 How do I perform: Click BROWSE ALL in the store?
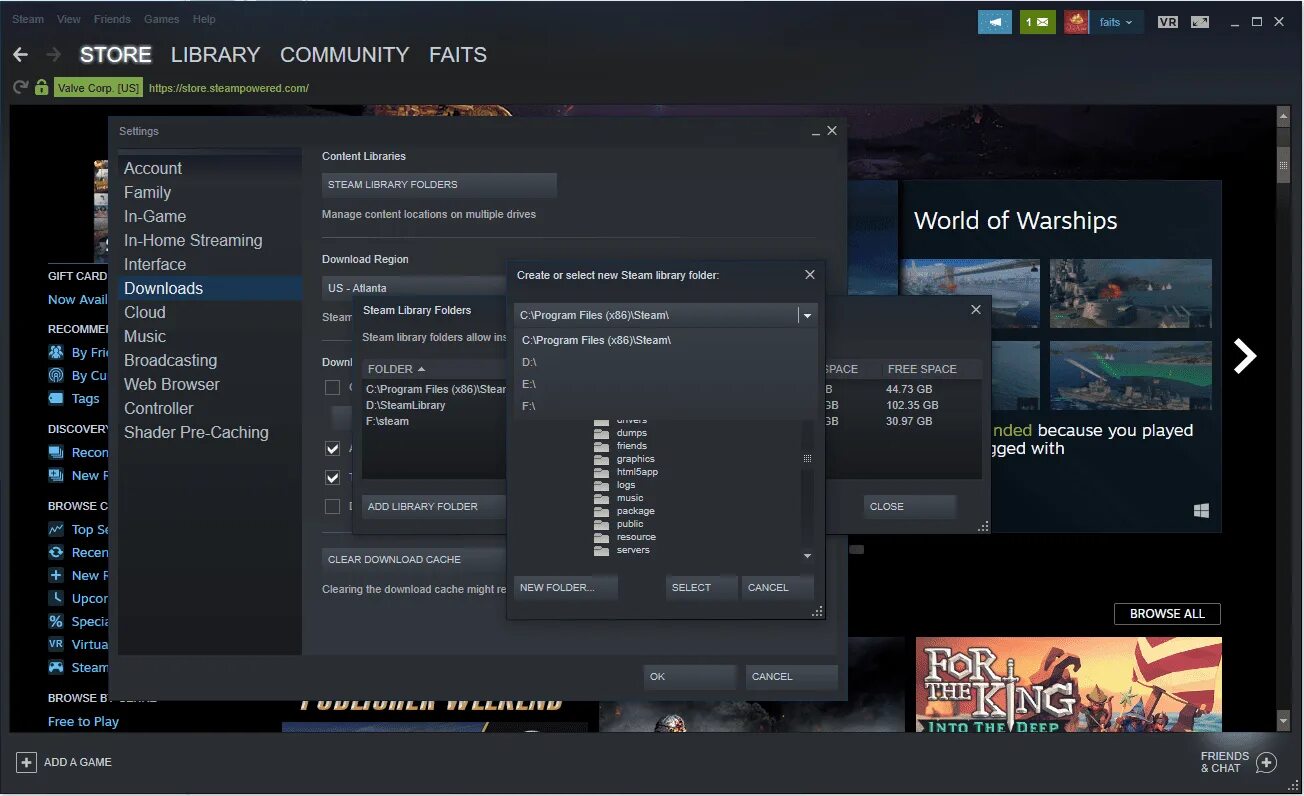pos(1167,614)
